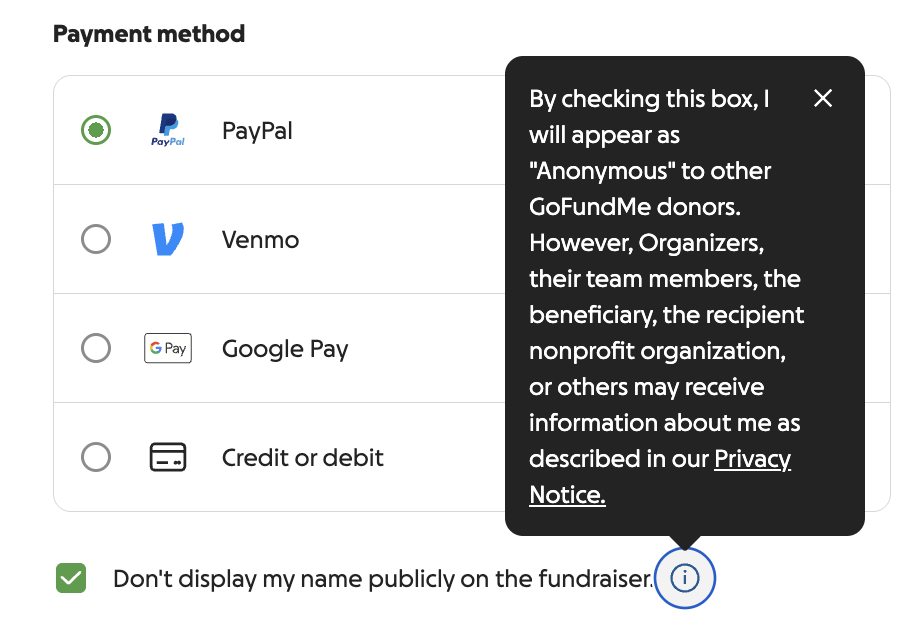Image resolution: width=916 pixels, height=638 pixels.
Task: Select the PayPal radio button
Action: click(x=96, y=130)
